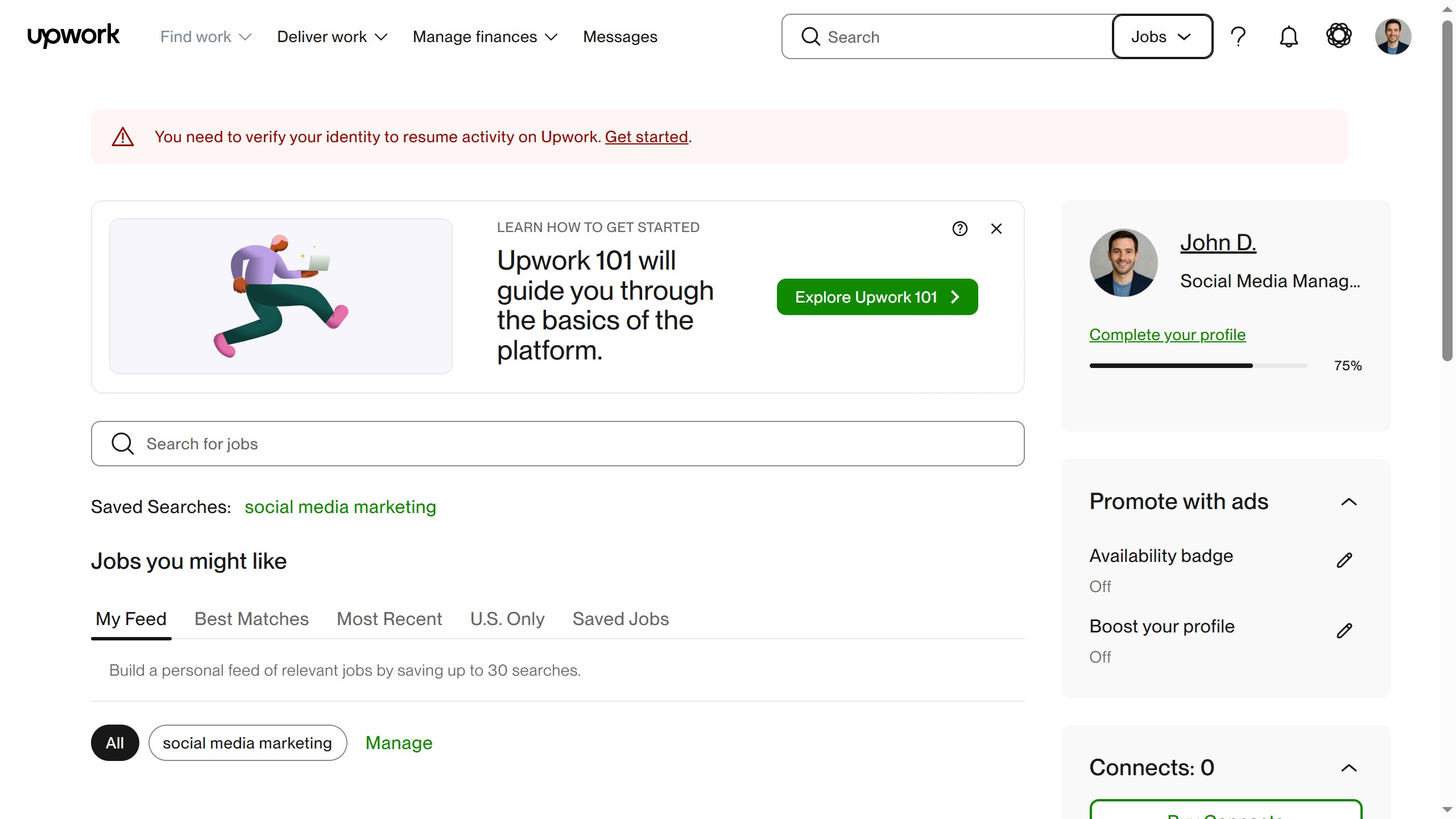
Task: Select the social media marketing filter pill
Action: pos(247,743)
